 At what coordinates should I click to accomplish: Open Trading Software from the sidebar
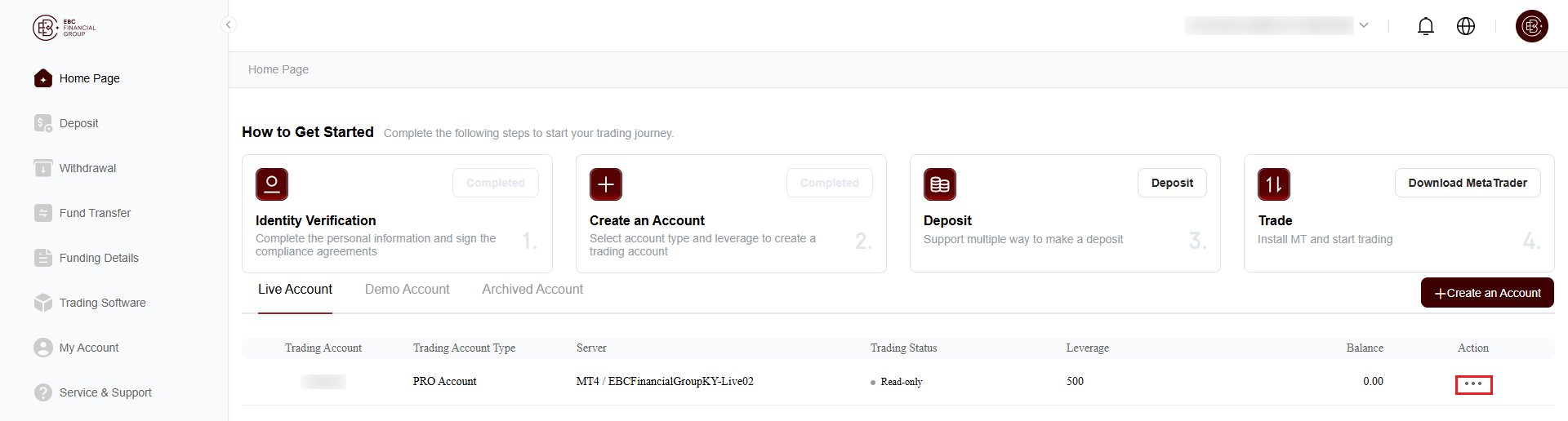(102, 303)
